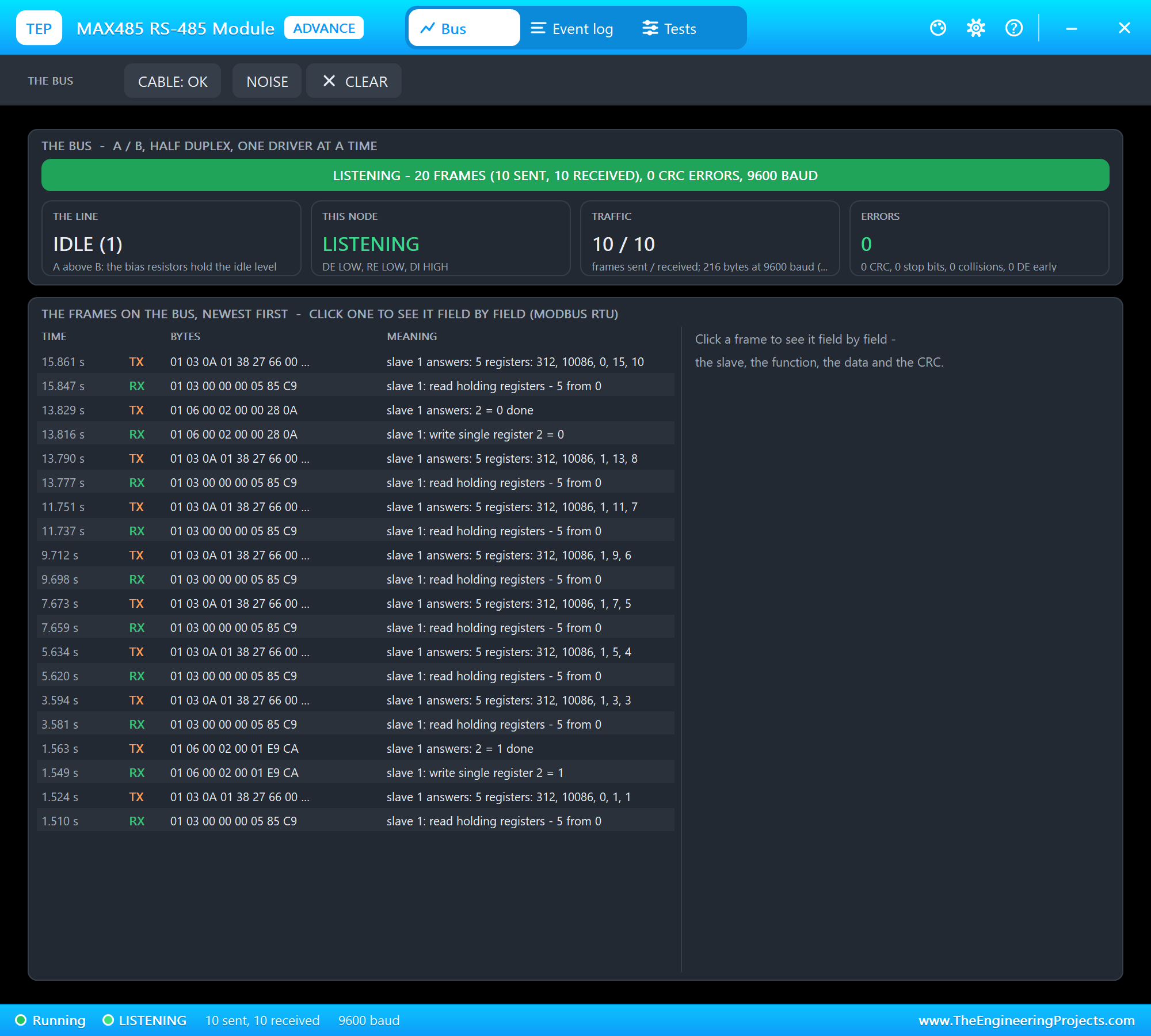Image resolution: width=1151 pixels, height=1036 pixels.
Task: Toggle the NOISE button
Action: click(x=267, y=81)
